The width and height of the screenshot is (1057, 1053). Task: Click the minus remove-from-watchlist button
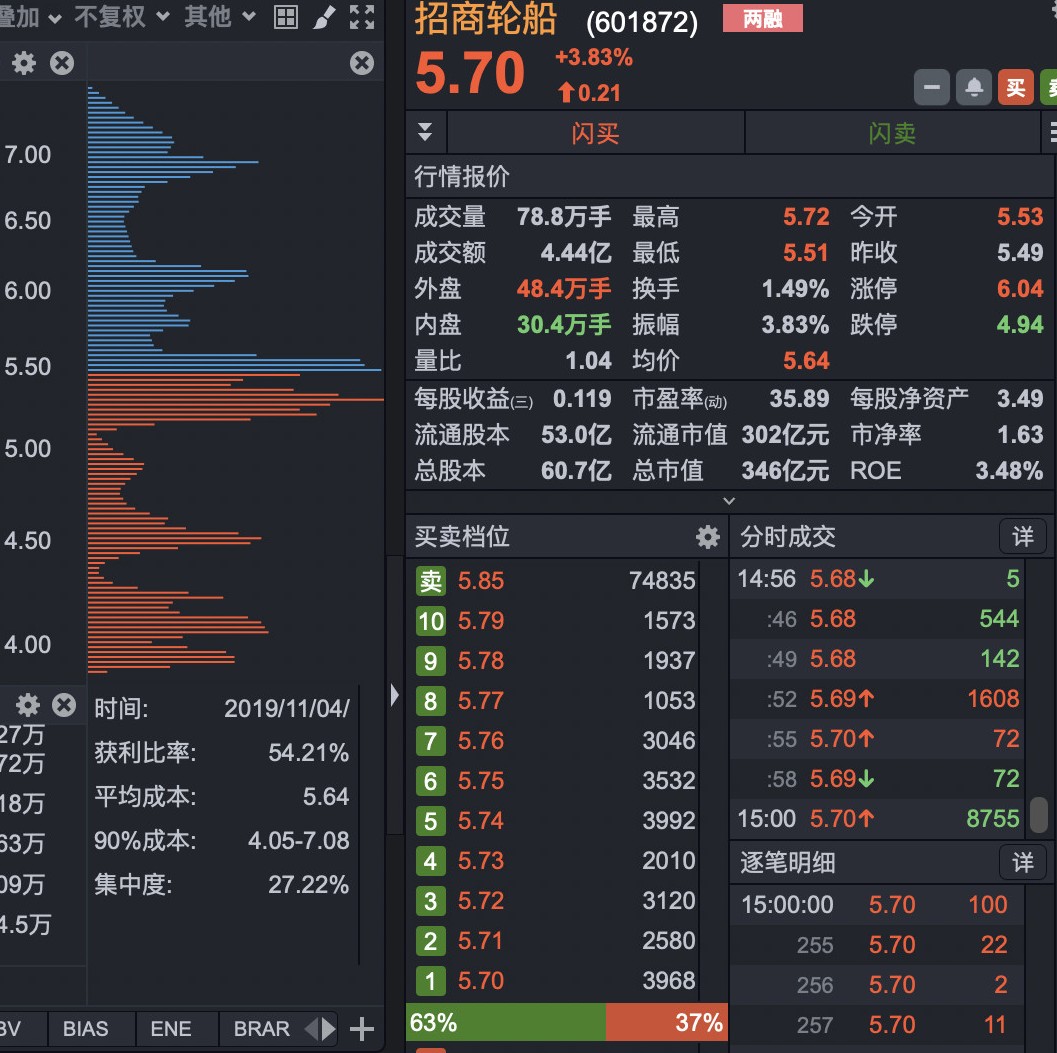click(932, 88)
